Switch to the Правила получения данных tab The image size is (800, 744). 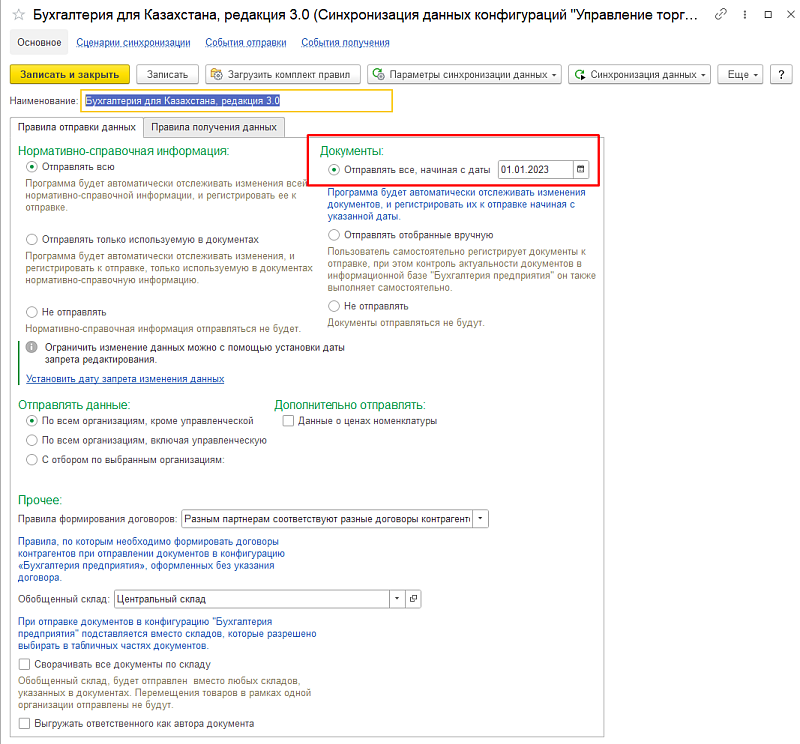pos(214,127)
